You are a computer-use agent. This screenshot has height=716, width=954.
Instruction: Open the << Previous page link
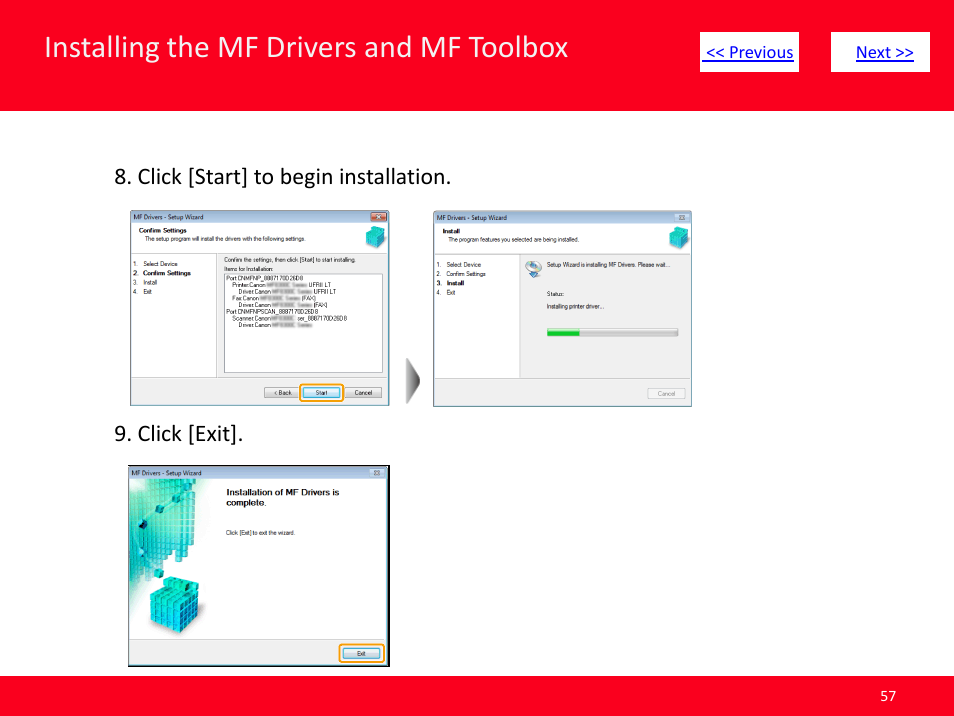click(x=749, y=52)
